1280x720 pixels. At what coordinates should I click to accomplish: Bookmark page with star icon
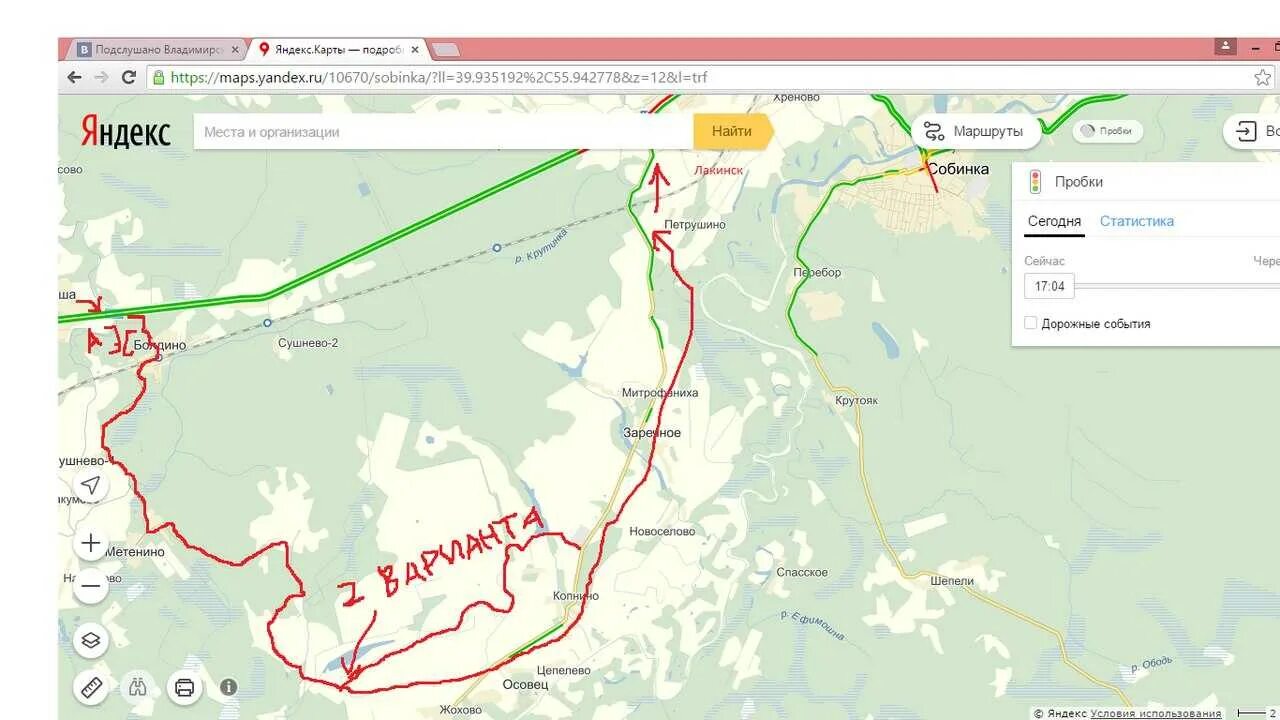point(1263,77)
